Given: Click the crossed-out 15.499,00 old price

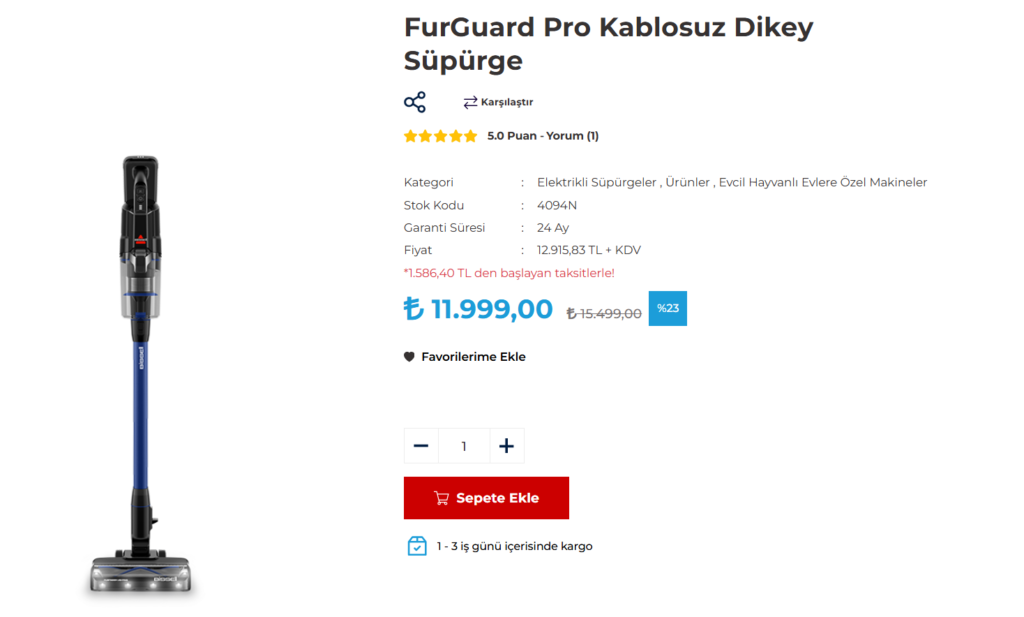Looking at the screenshot, I should click(x=604, y=313).
